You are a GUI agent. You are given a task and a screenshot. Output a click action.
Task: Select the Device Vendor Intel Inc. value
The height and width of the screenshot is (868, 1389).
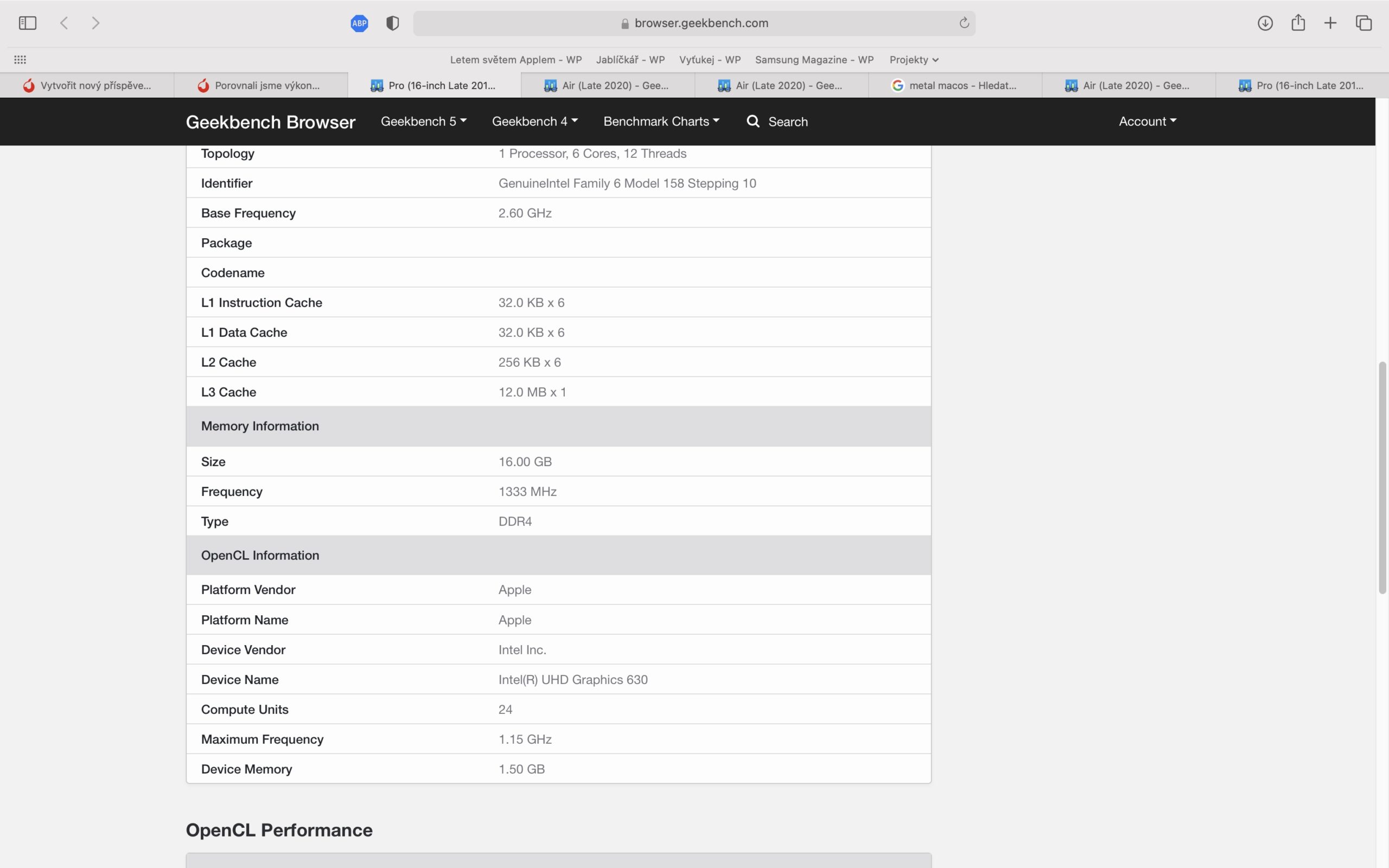point(522,650)
